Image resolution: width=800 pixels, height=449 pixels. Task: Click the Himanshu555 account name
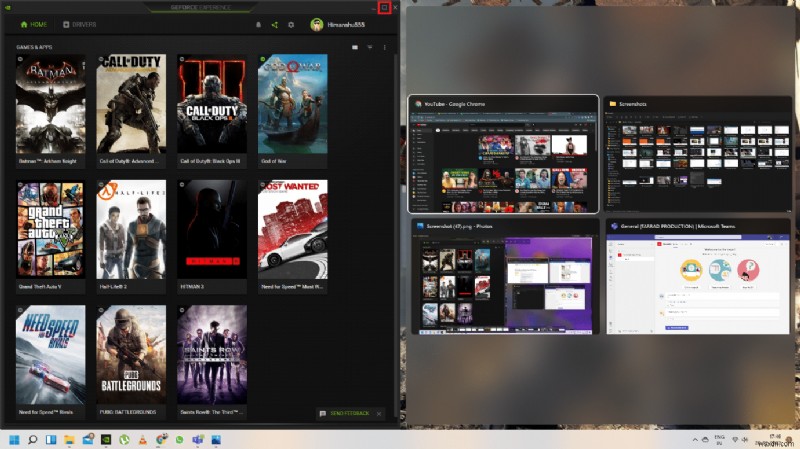coord(346,24)
